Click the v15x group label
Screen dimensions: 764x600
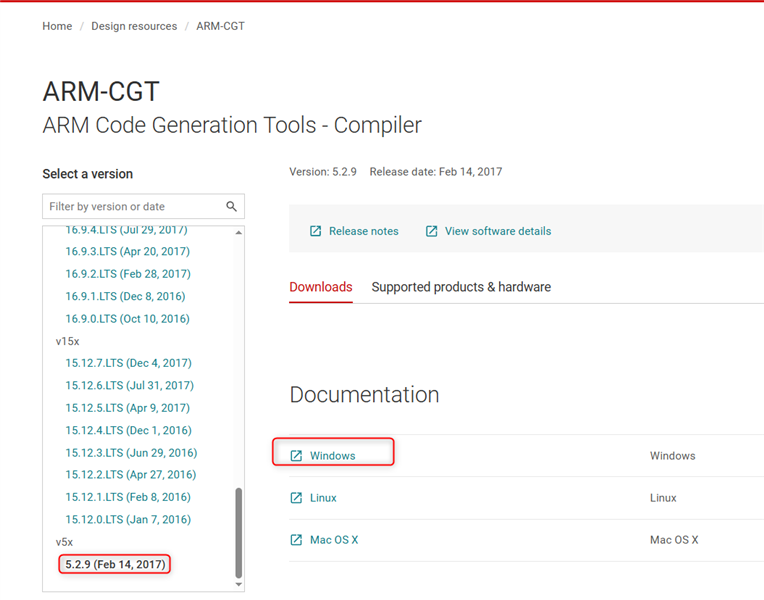click(x=67, y=341)
